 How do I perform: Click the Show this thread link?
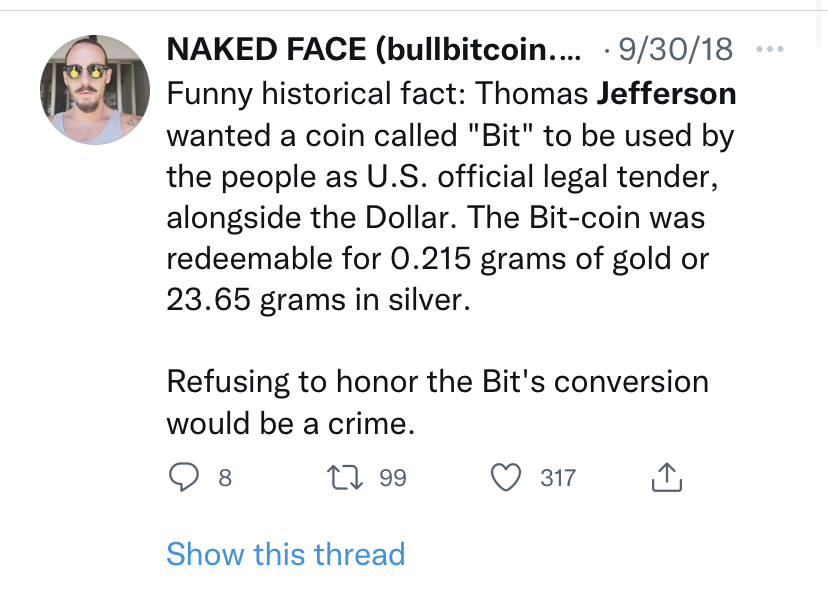(x=285, y=554)
